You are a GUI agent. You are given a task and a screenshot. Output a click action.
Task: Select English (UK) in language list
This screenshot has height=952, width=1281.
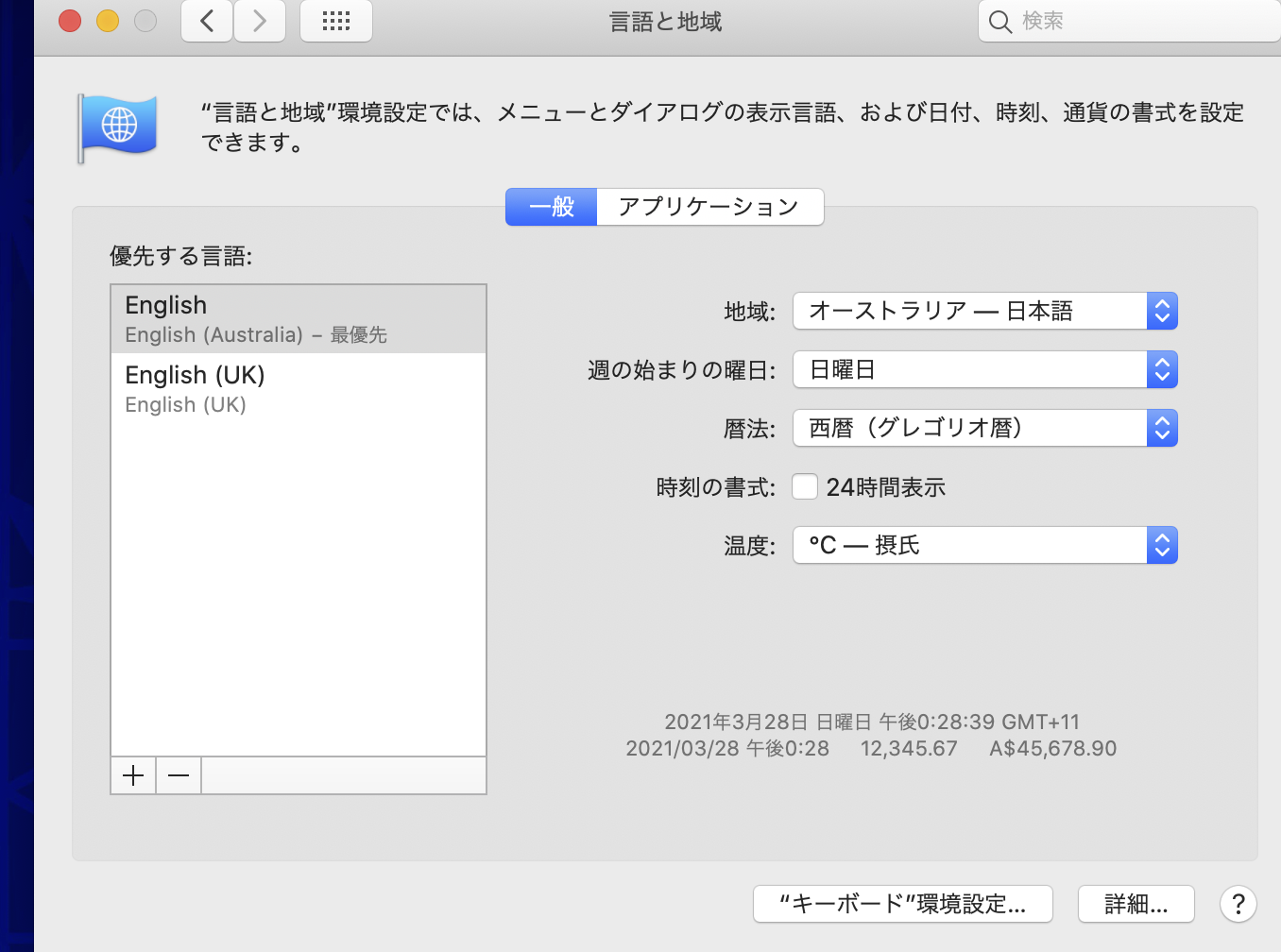tap(298, 388)
